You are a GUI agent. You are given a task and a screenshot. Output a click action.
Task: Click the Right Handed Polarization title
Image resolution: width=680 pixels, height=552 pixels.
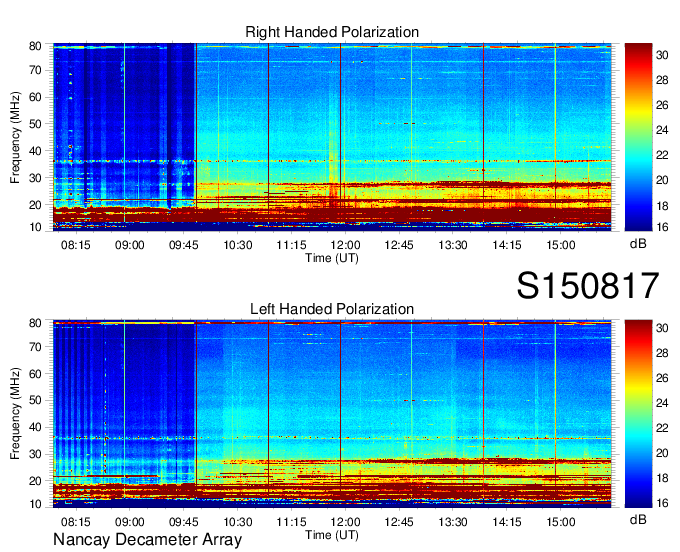[x=332, y=32]
